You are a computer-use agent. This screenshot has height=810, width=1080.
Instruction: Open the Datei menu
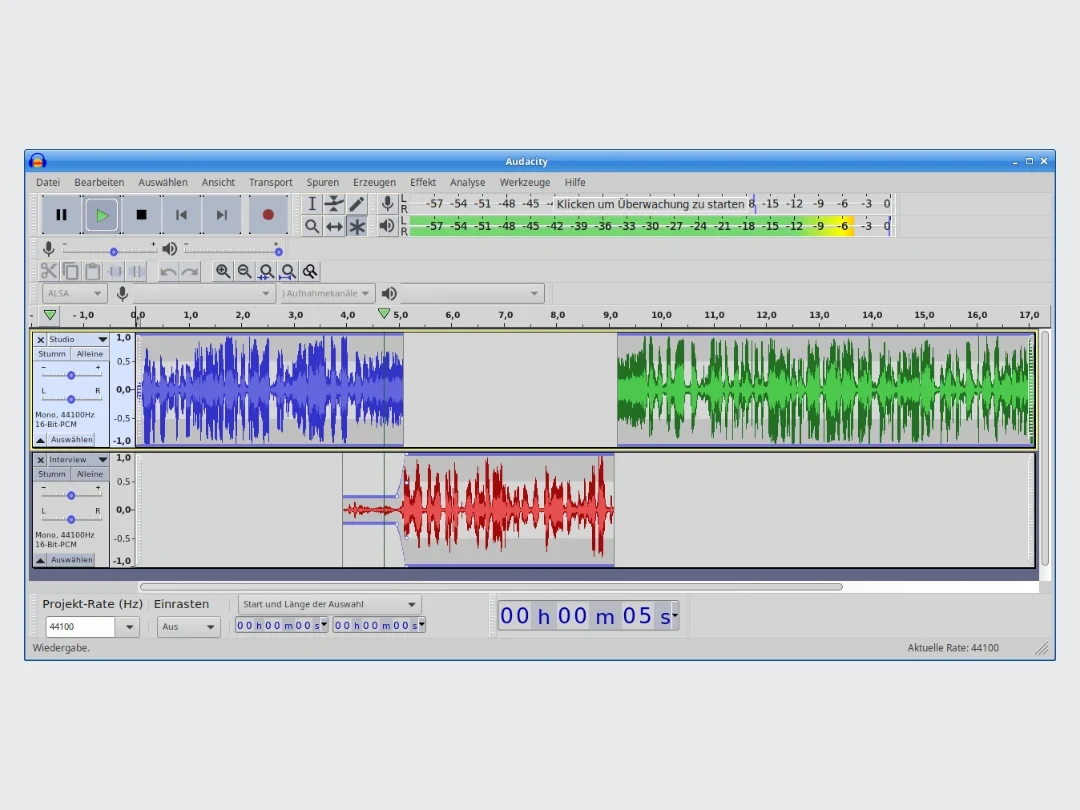click(x=48, y=183)
